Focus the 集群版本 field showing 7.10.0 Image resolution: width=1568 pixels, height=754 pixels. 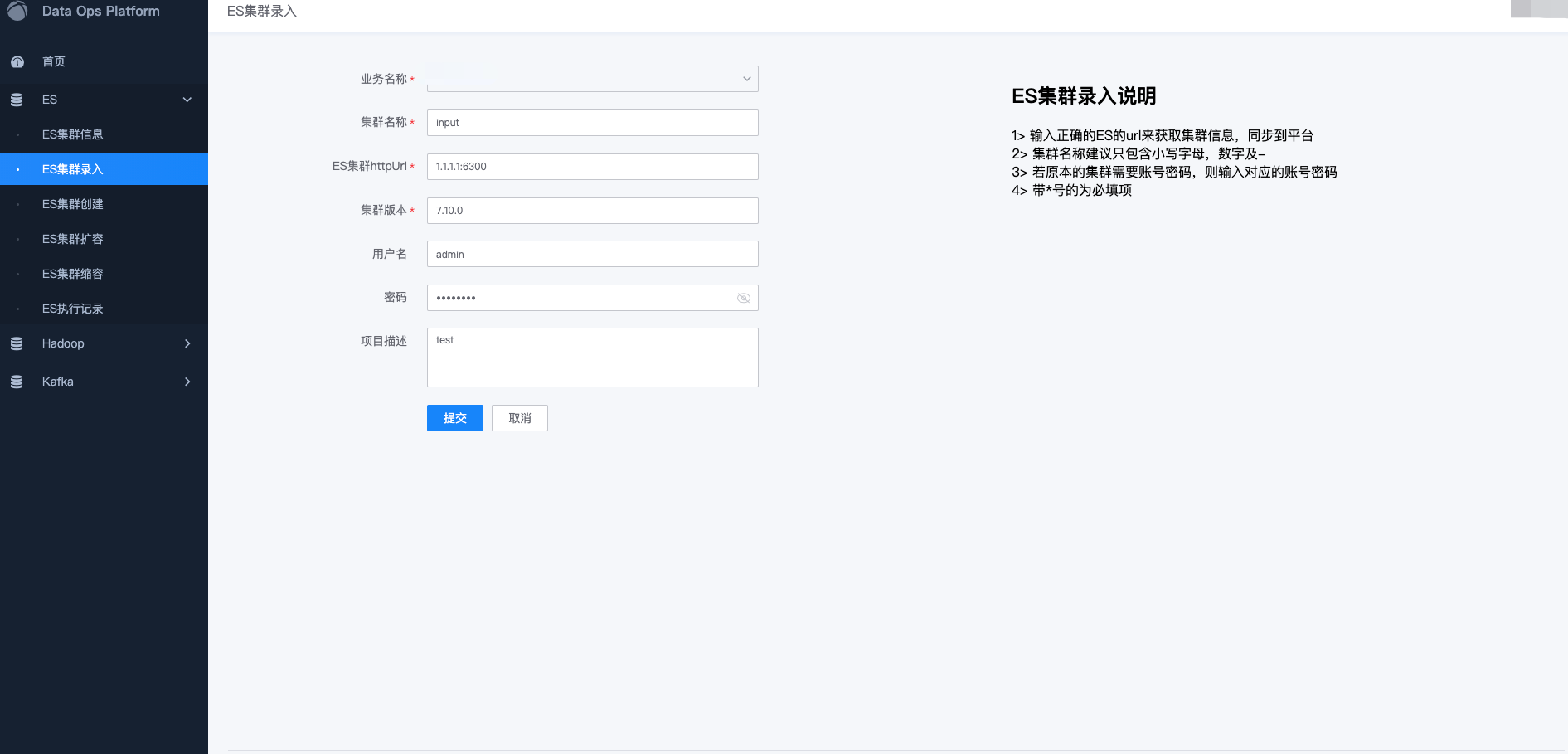pos(593,211)
